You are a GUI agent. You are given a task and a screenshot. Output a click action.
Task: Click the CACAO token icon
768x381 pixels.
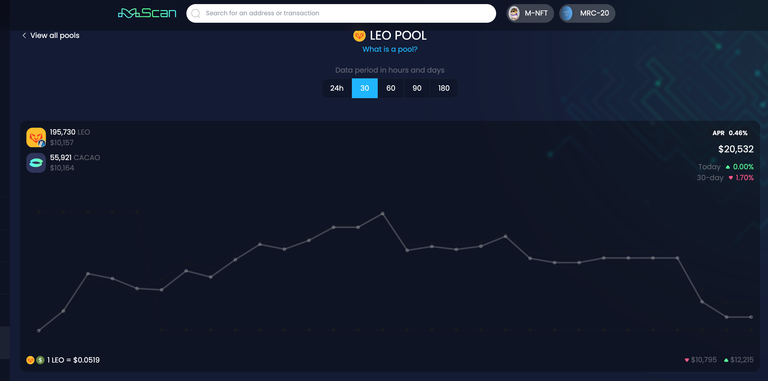point(36,163)
